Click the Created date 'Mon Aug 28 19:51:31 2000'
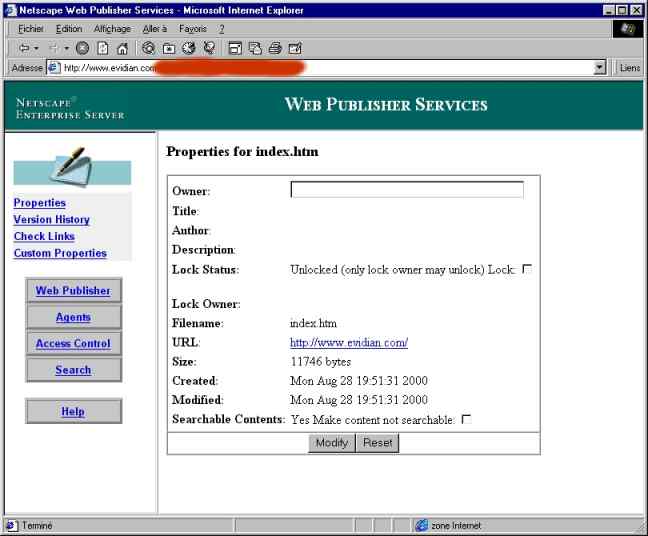Viewport: 648px width, 536px height. click(x=359, y=381)
